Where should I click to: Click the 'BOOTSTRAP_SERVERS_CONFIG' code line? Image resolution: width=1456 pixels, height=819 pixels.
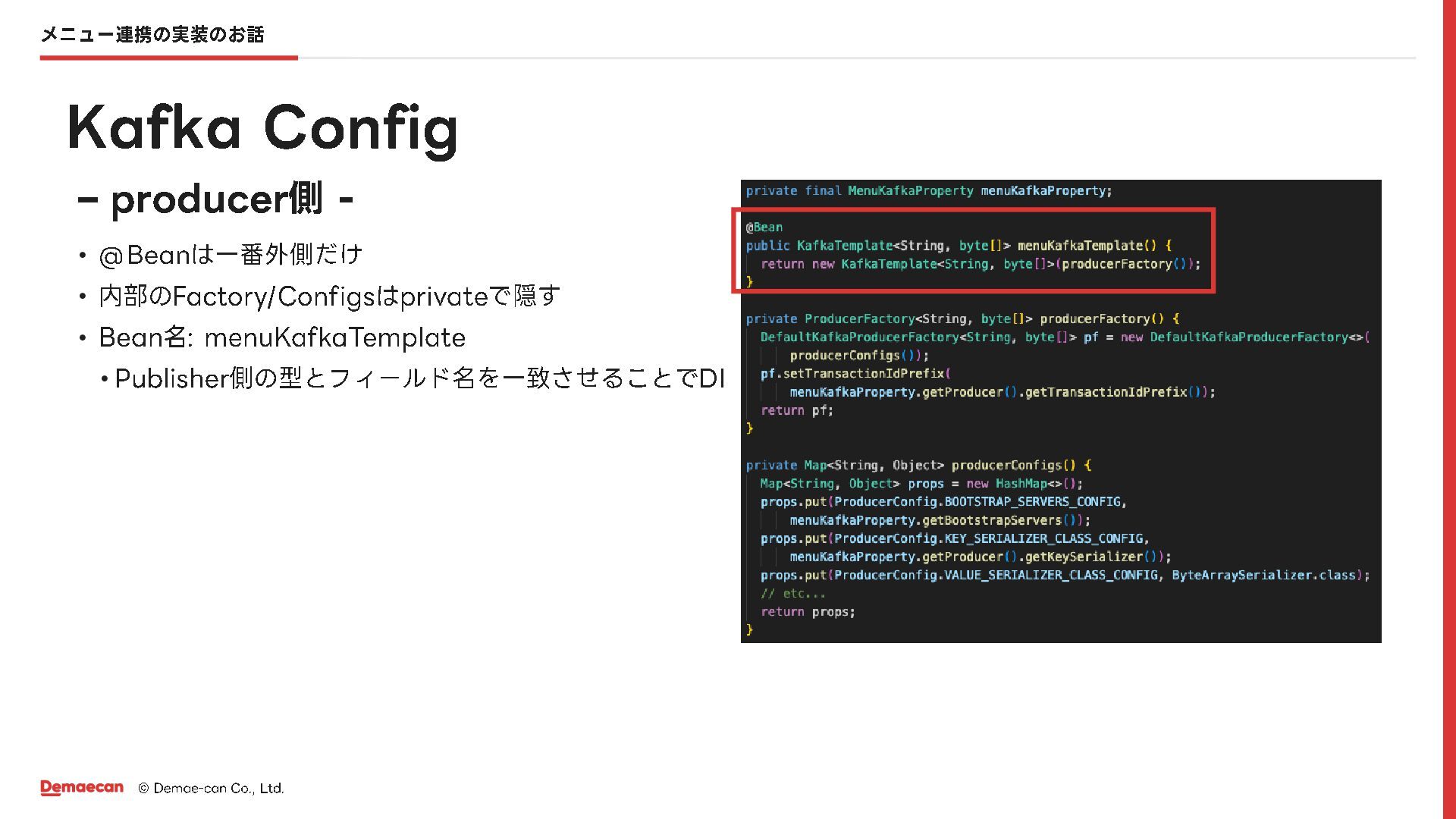943,502
